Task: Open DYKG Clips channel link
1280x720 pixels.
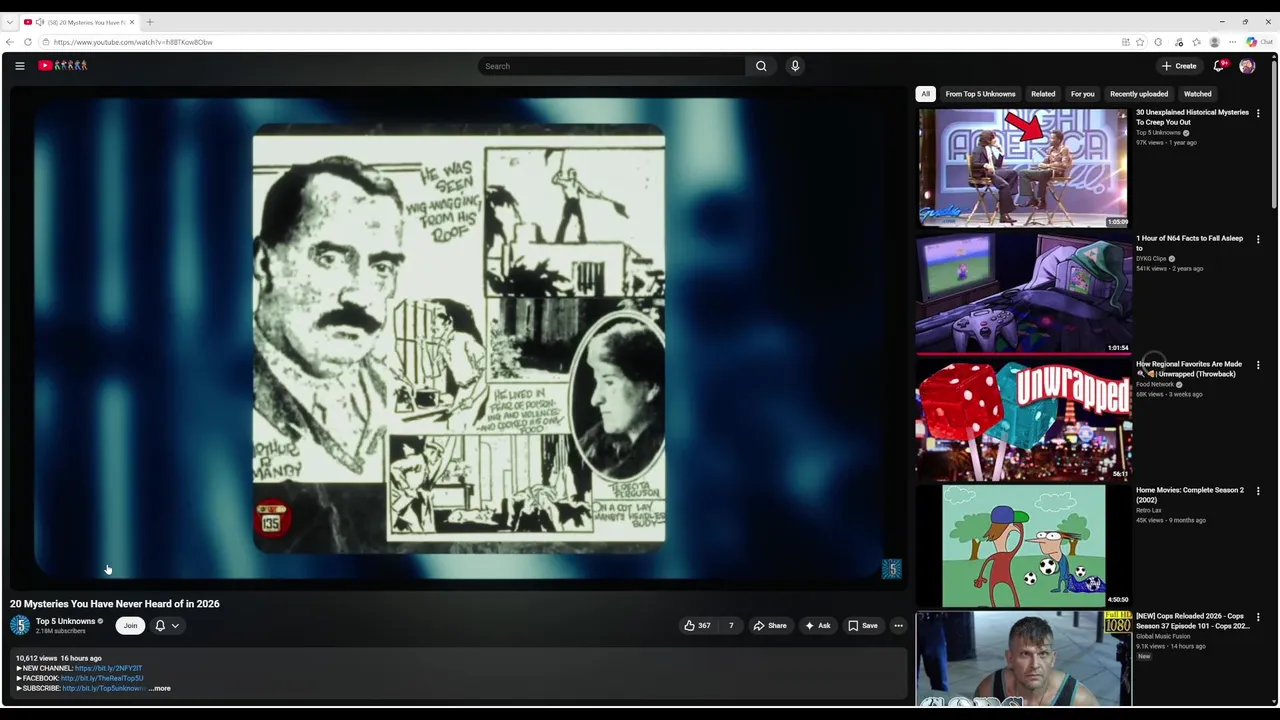Action: pos(1151,259)
